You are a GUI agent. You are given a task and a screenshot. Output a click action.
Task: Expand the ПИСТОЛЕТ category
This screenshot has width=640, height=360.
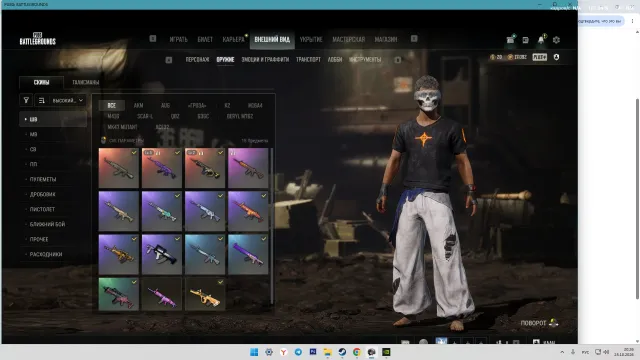point(53,209)
